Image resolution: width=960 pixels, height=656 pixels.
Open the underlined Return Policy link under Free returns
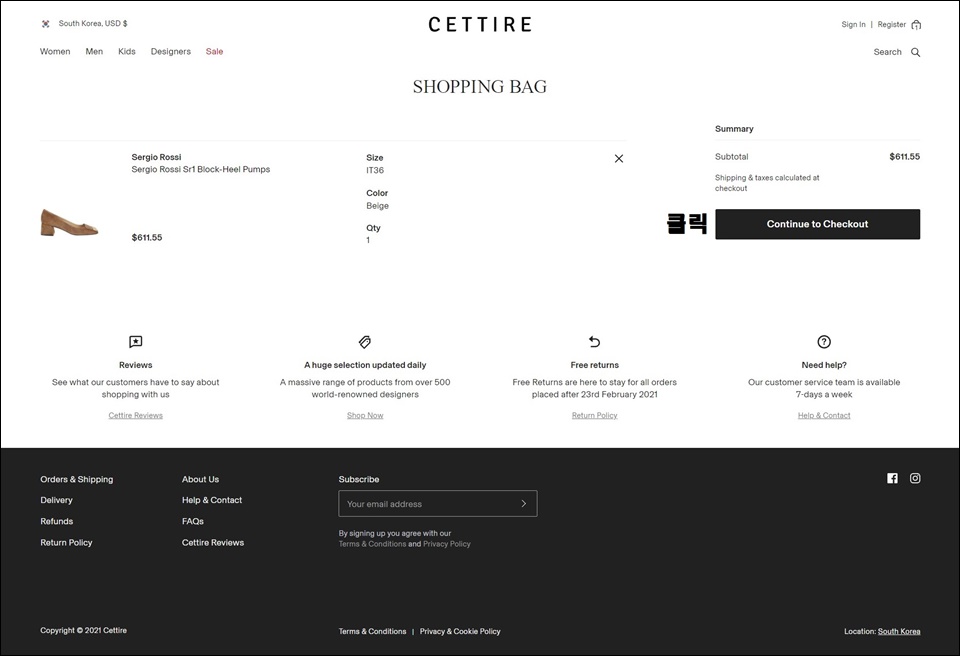(x=594, y=415)
